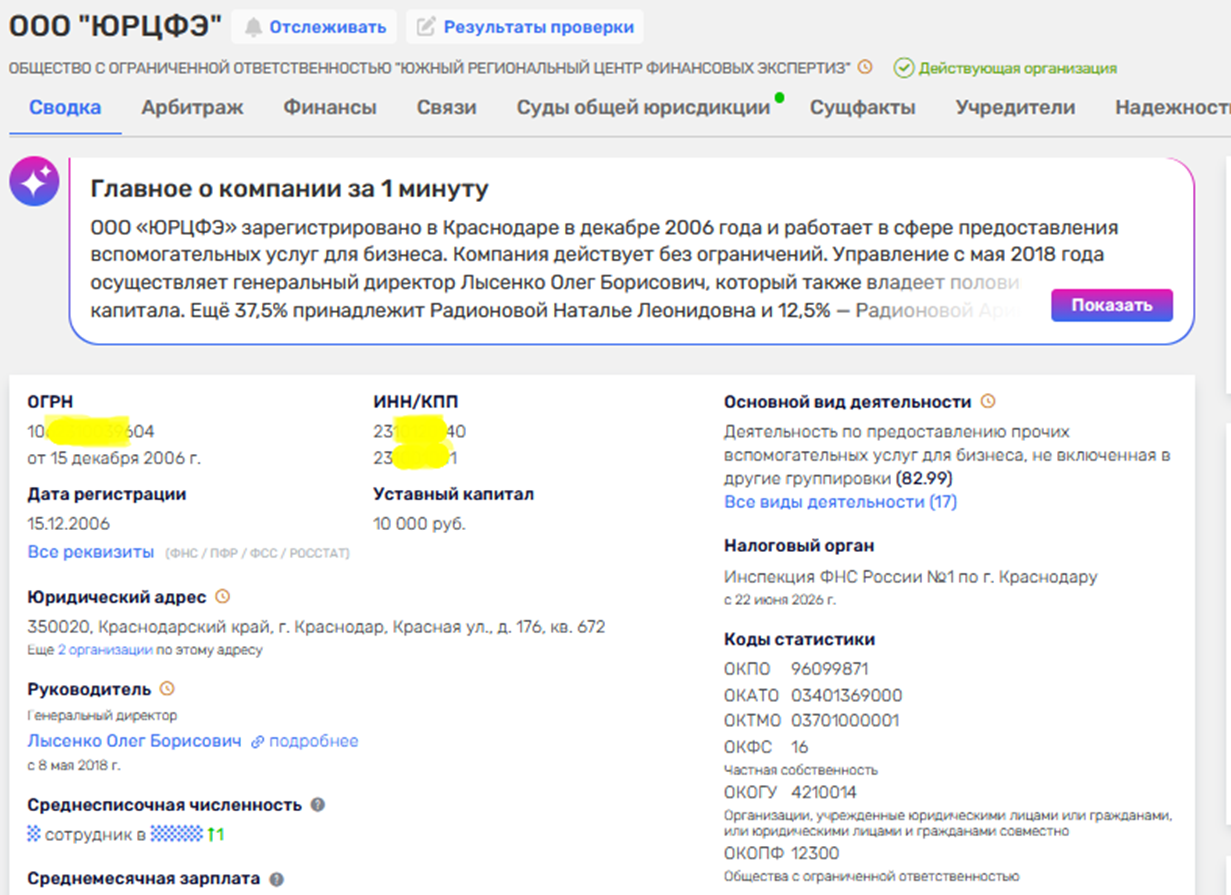Click the history clock icon after the full company name
The width and height of the screenshot is (1231, 895).
[x=865, y=68]
